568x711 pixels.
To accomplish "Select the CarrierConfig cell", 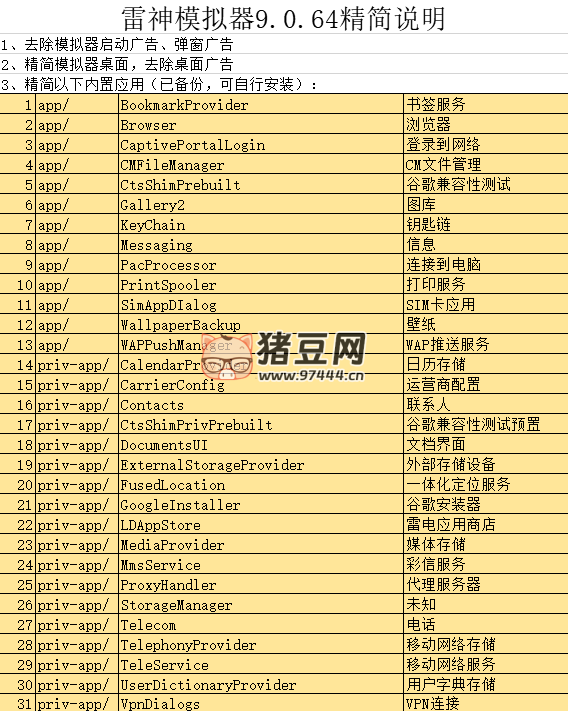I will click(261, 384).
